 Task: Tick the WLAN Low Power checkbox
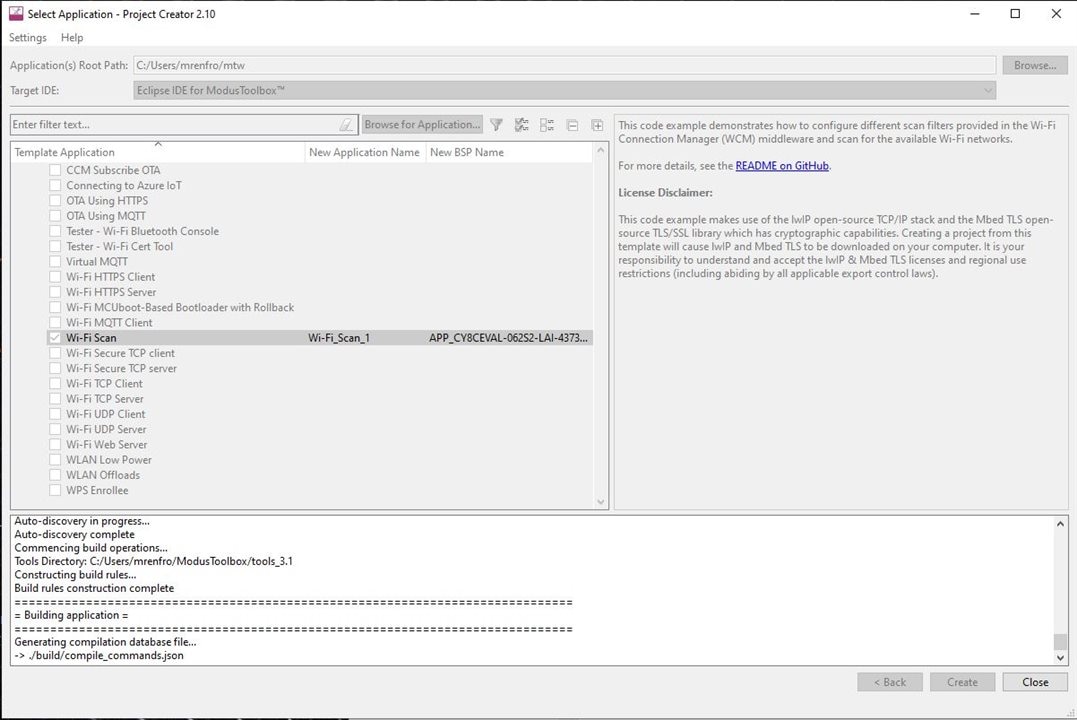tap(55, 460)
